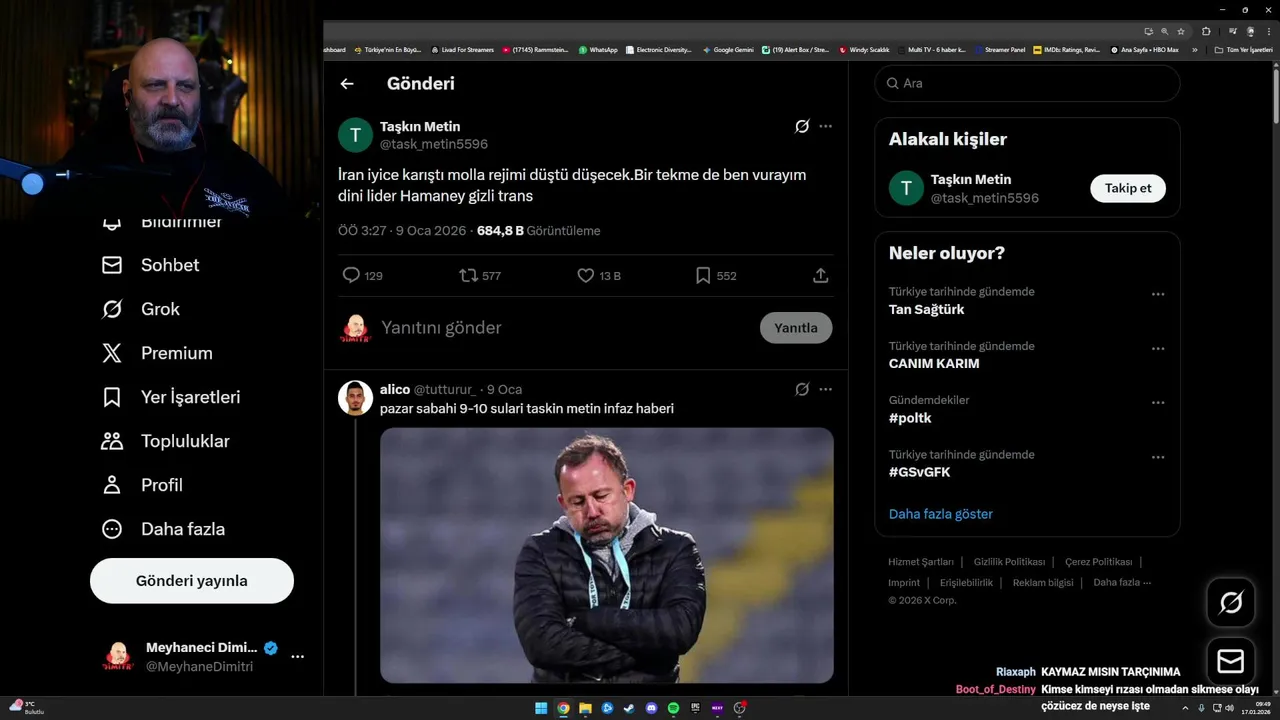1280x720 pixels.
Task: Open alico's profile avatar
Action: [355, 397]
